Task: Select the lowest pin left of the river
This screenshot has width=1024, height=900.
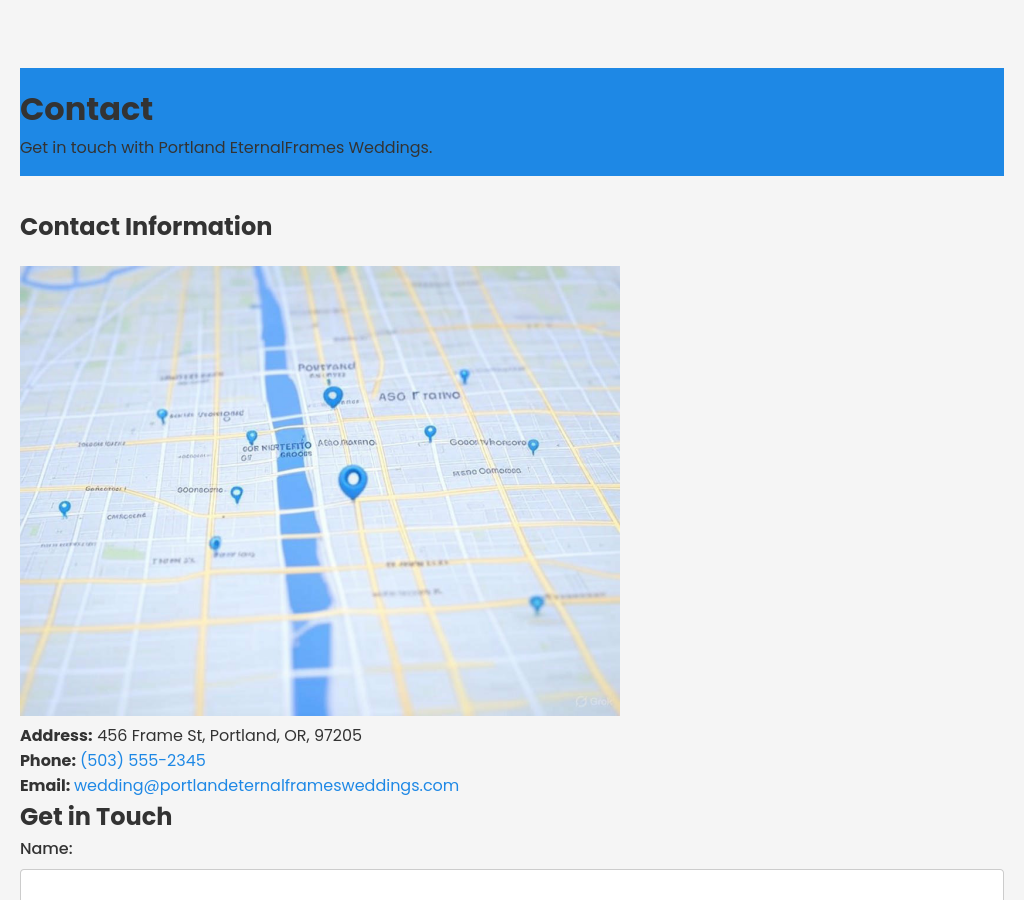Action: click(x=215, y=544)
